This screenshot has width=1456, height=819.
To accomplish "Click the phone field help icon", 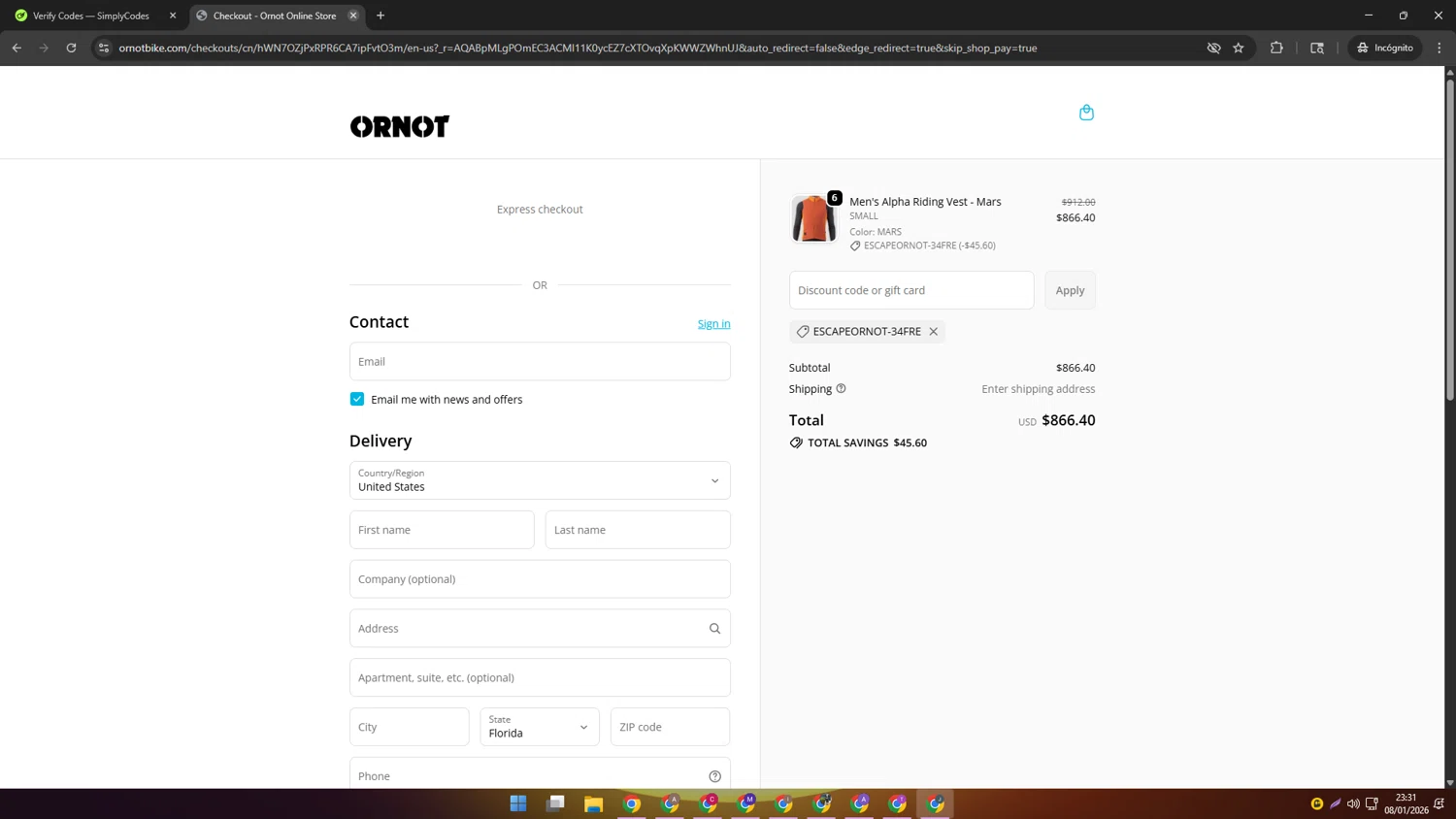I will coord(715,776).
